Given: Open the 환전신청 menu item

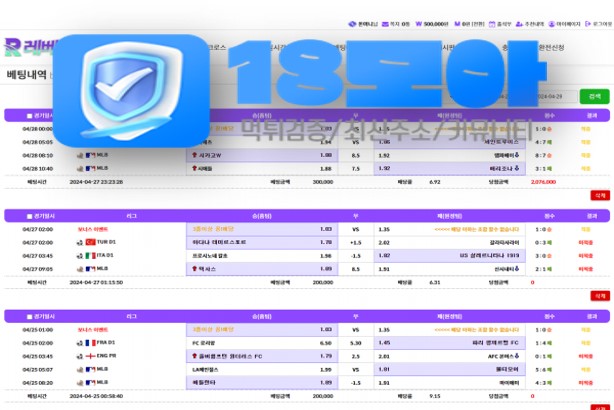Looking at the screenshot, I should 551,48.
